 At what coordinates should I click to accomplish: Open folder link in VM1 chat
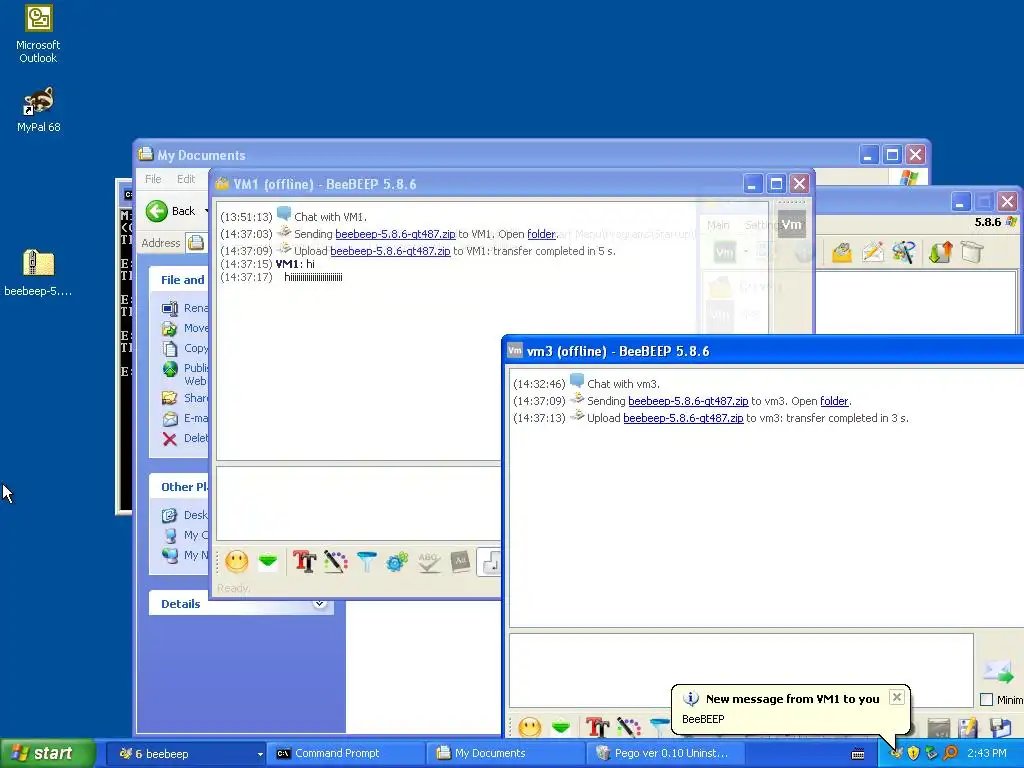click(541, 234)
